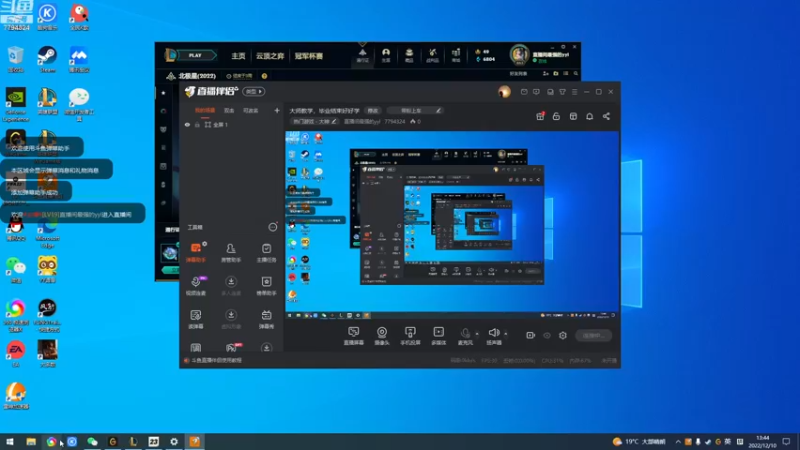Open the weather widget showing 19°C

click(x=639, y=441)
